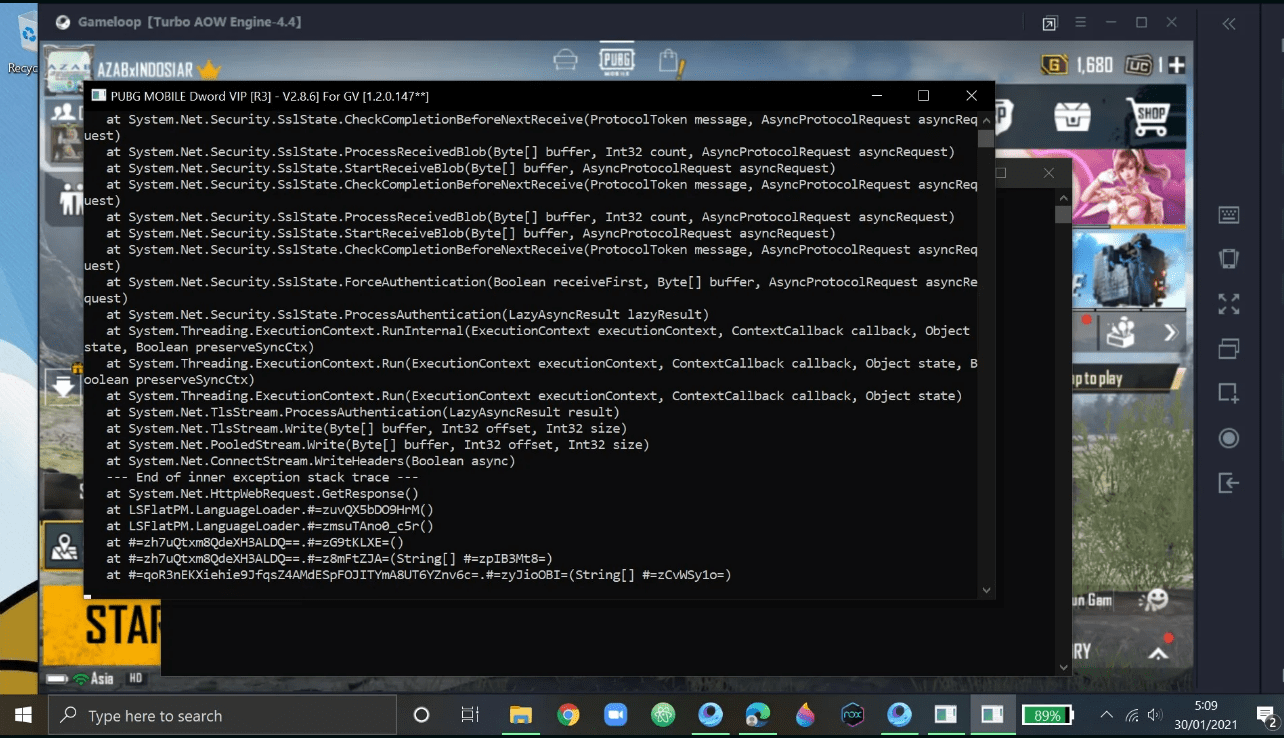
Task: Open Gameloop multi-window icon
Action: coord(1229,349)
